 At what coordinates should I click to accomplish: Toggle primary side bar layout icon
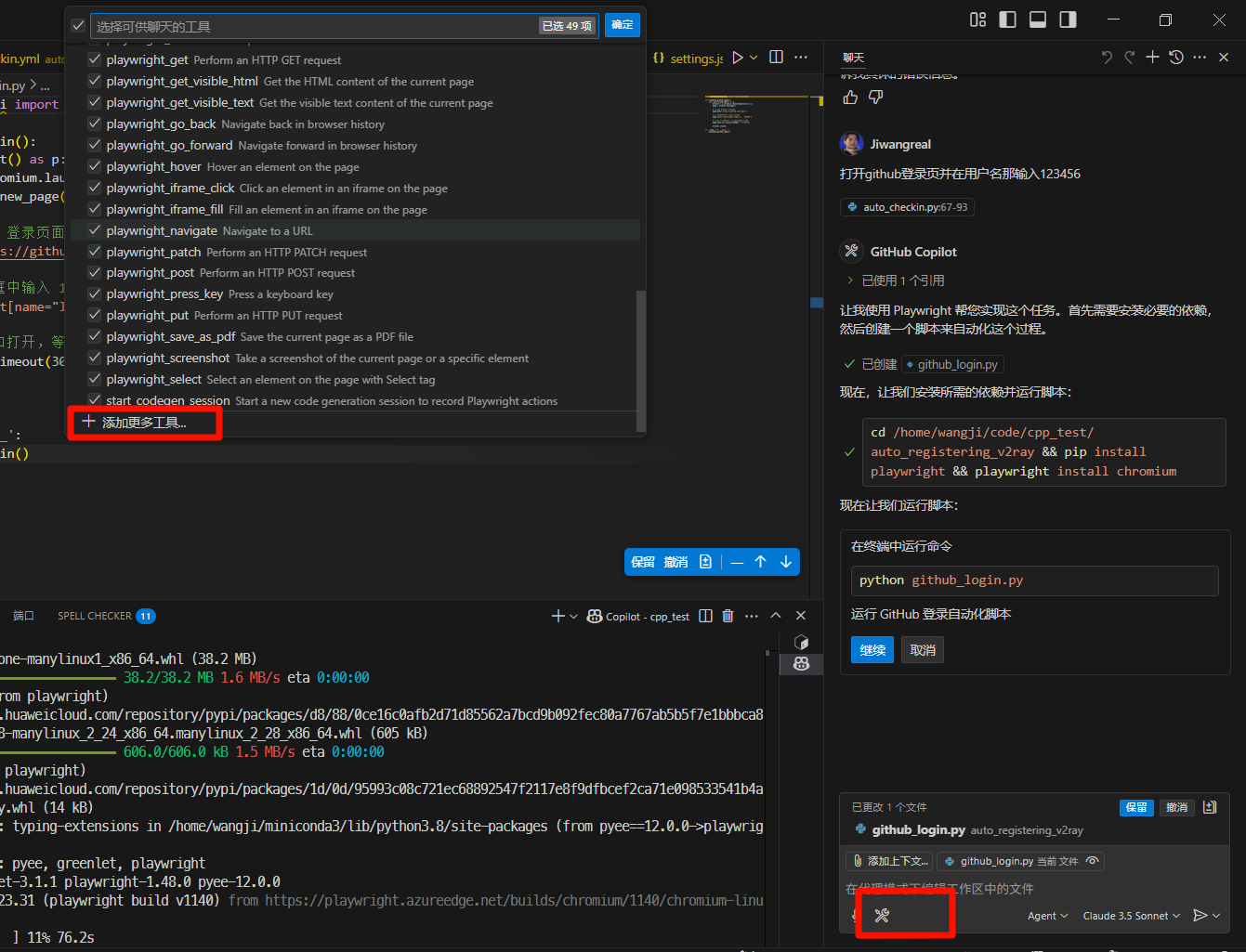(1007, 20)
